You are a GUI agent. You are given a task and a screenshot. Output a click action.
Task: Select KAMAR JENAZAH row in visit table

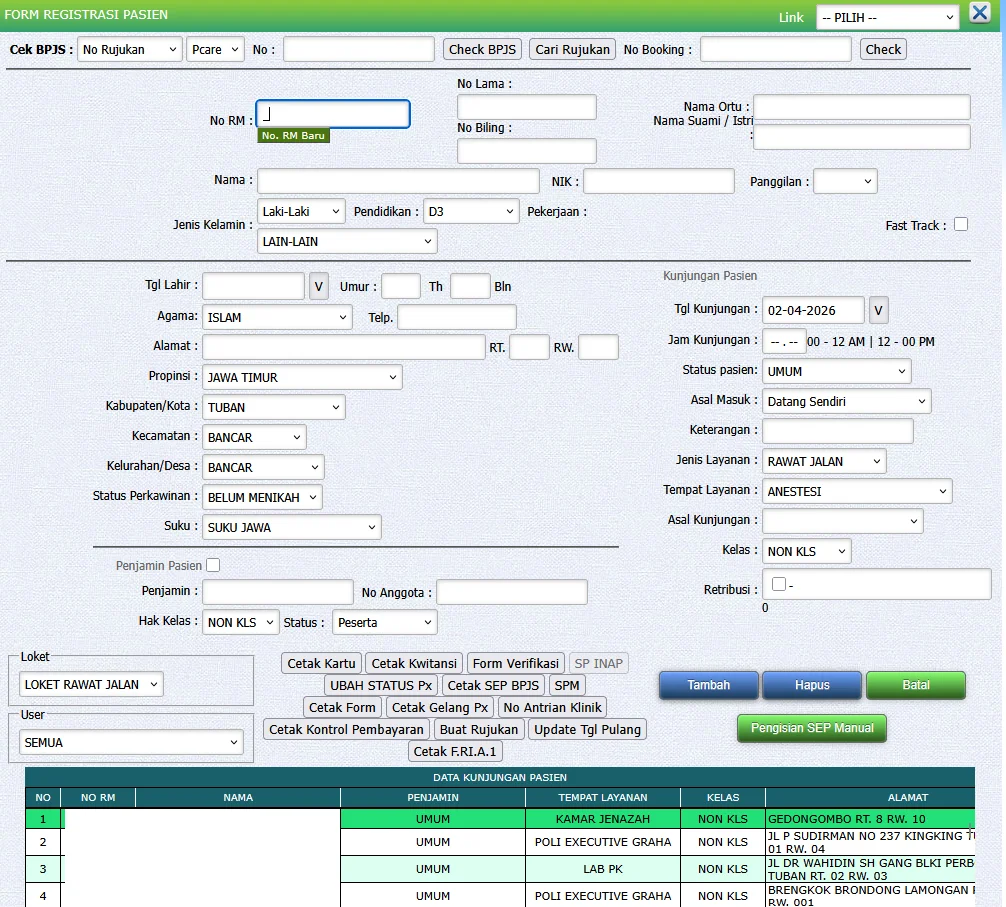[500, 818]
